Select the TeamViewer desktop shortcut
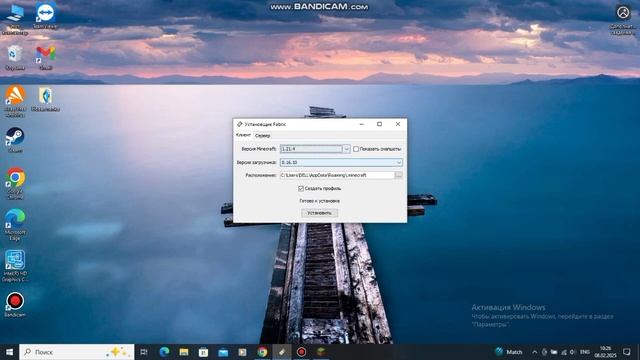Image resolution: width=640 pixels, height=360 pixels. pos(45,16)
